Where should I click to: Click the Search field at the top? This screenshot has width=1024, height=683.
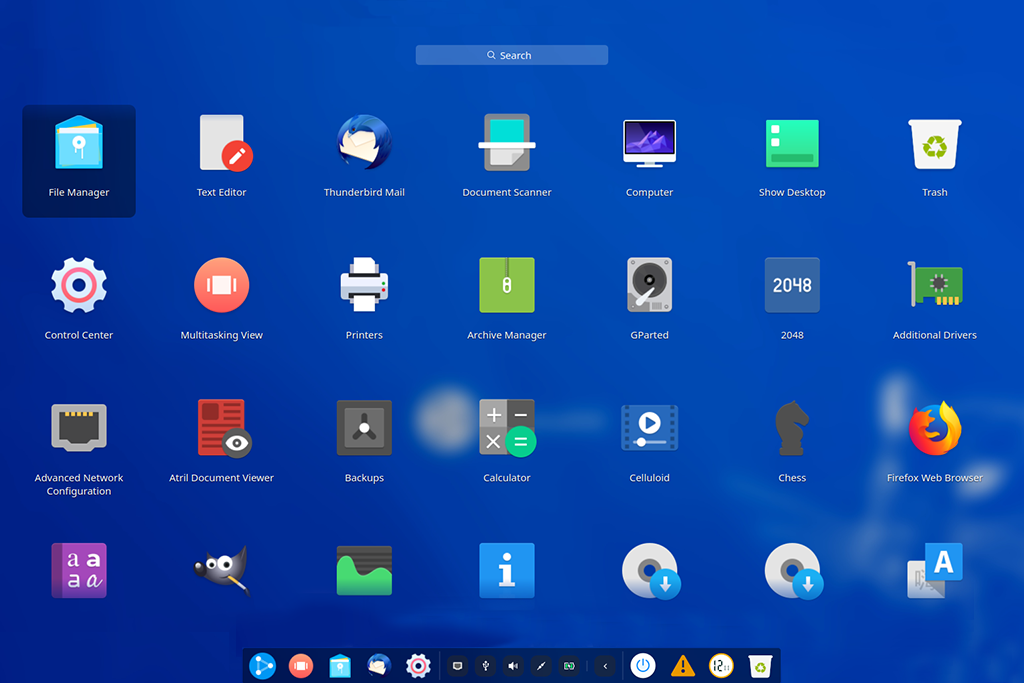click(511, 55)
